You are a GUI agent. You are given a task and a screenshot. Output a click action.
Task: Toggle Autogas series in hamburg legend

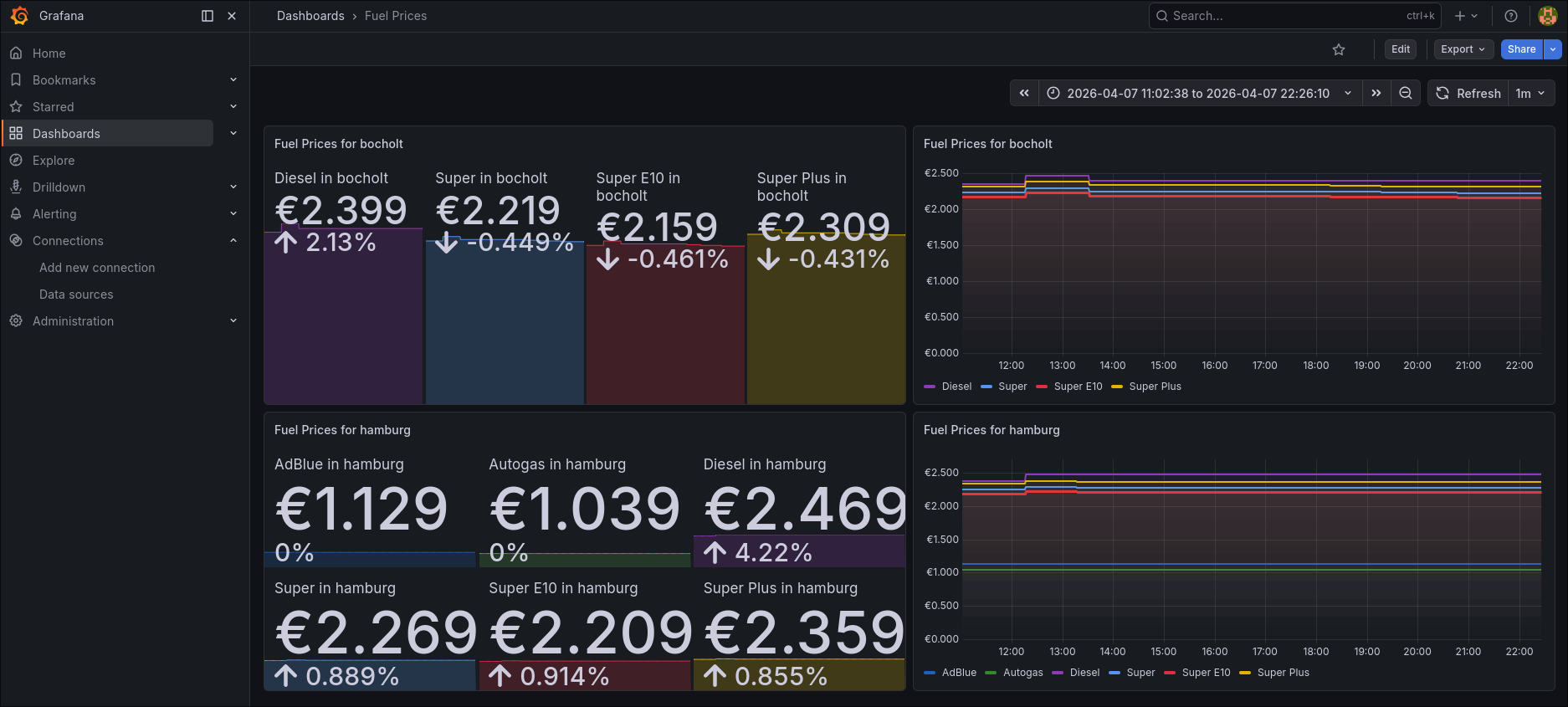pyautogui.click(x=1022, y=673)
